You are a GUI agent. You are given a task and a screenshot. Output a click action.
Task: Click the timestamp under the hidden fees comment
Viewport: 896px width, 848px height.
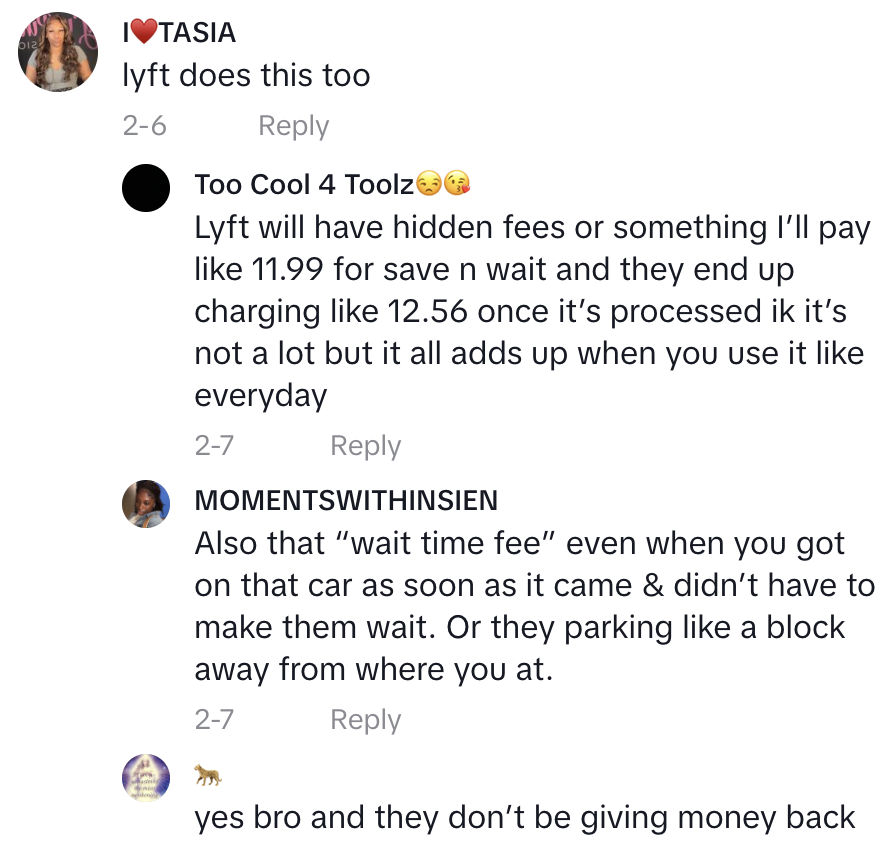click(214, 446)
